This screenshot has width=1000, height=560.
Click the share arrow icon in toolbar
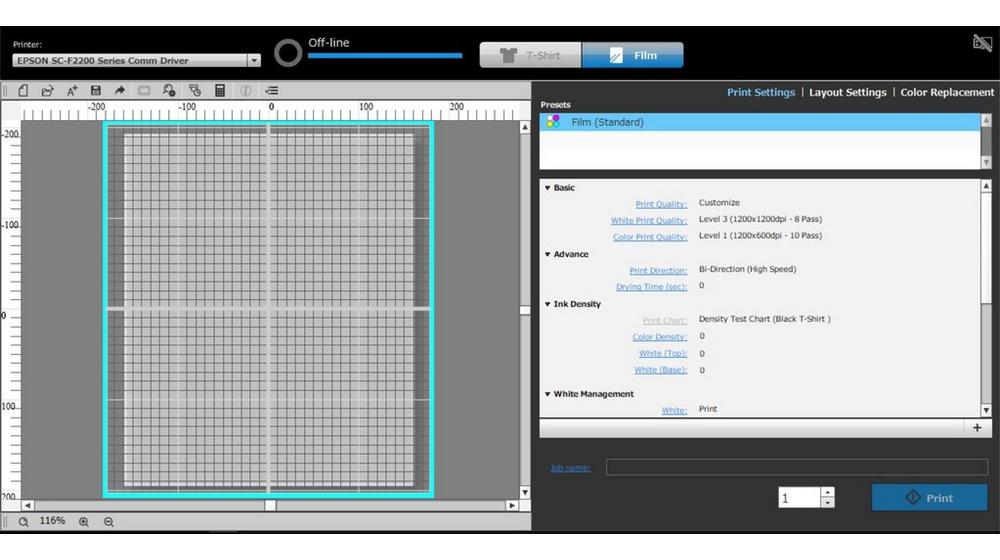(x=120, y=91)
